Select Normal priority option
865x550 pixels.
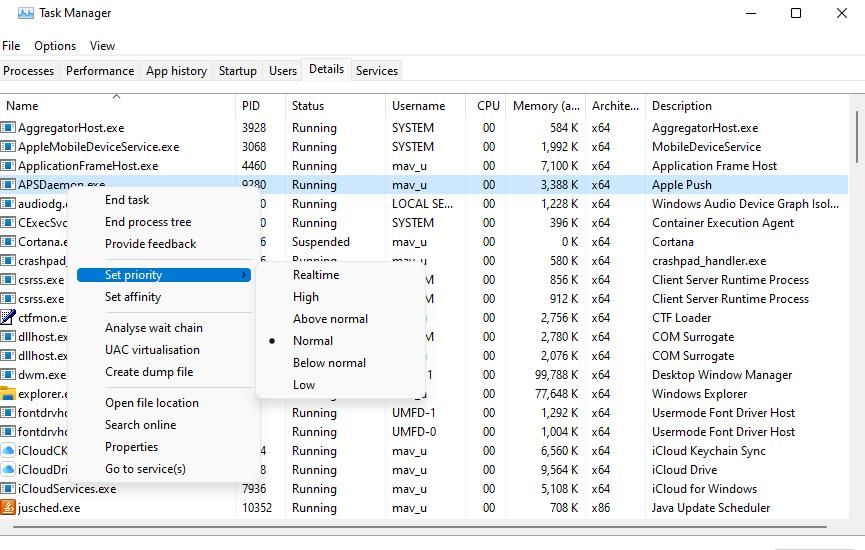click(312, 341)
